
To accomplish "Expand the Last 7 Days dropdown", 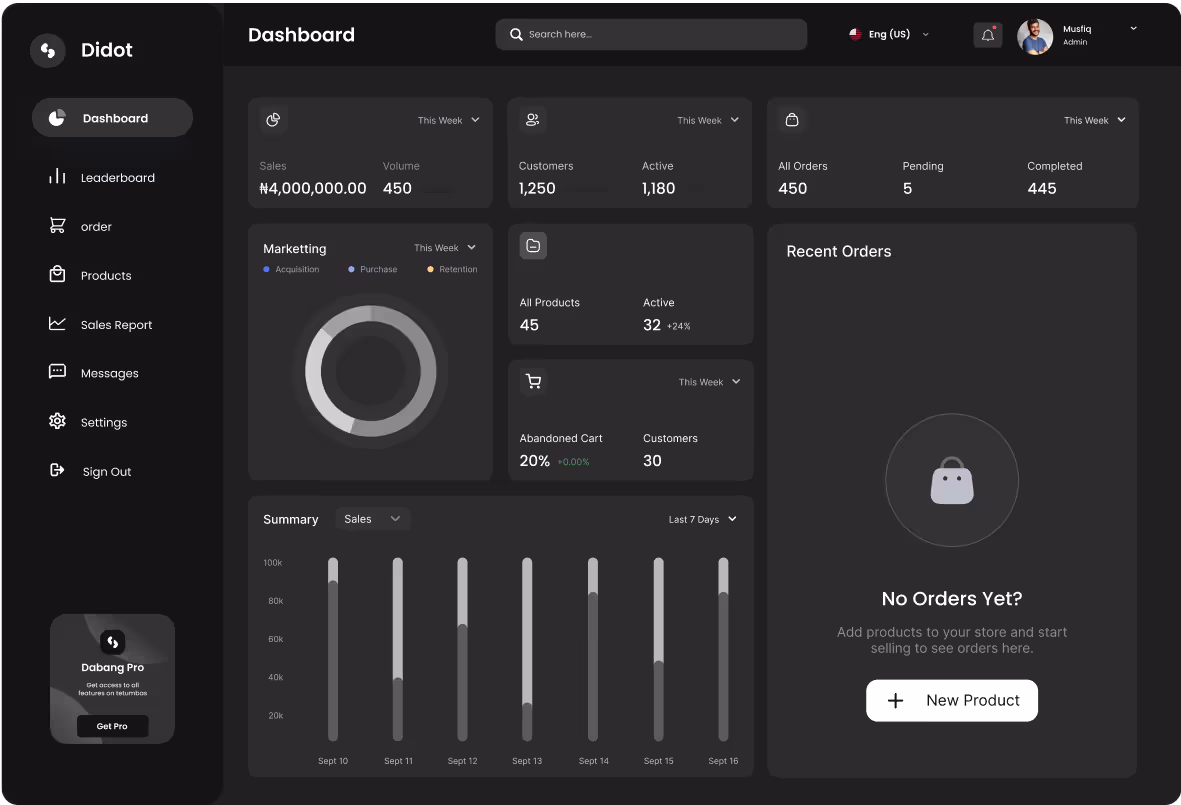I will (x=702, y=519).
